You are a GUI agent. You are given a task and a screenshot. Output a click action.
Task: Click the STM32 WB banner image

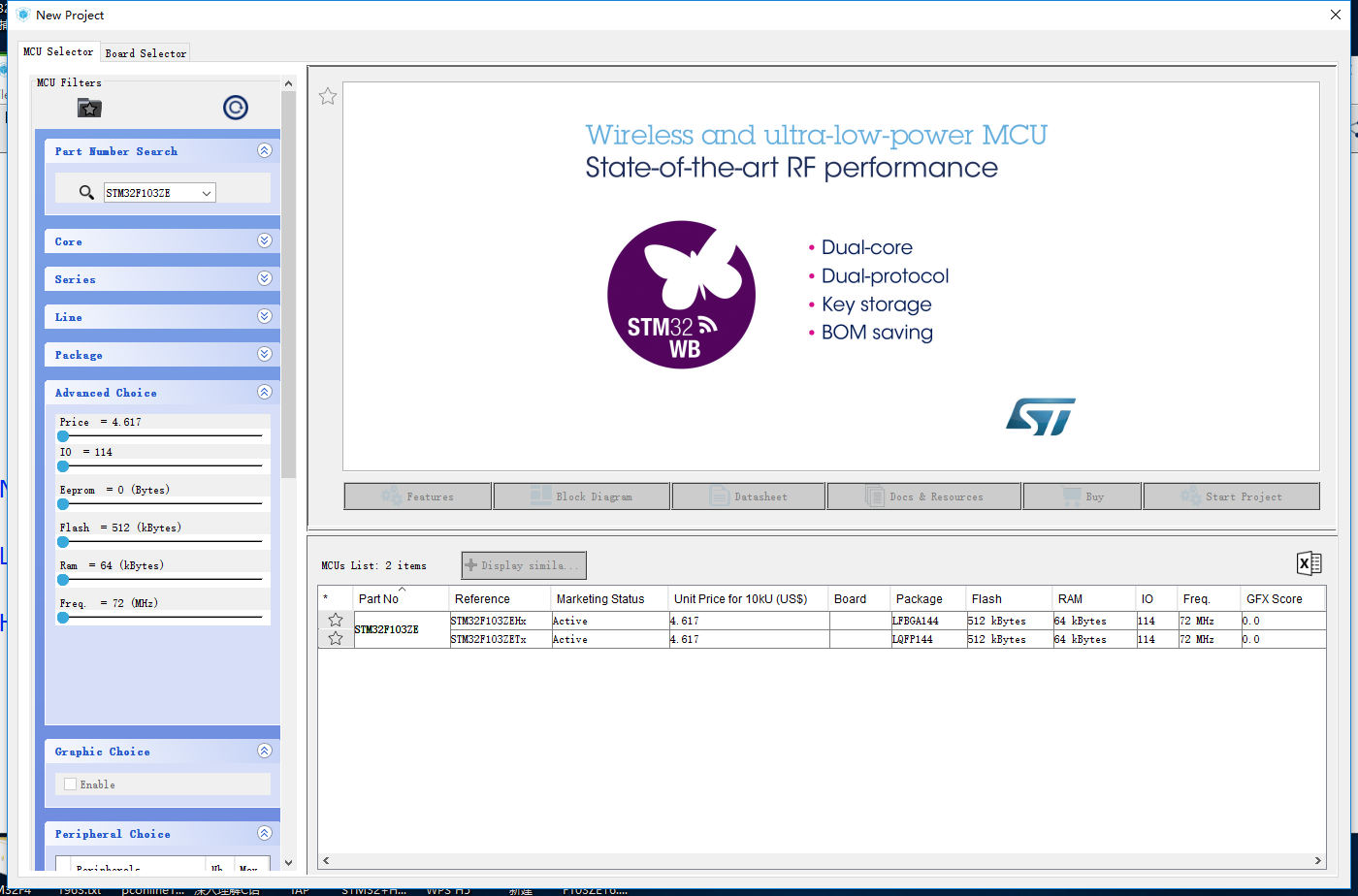[x=831, y=276]
